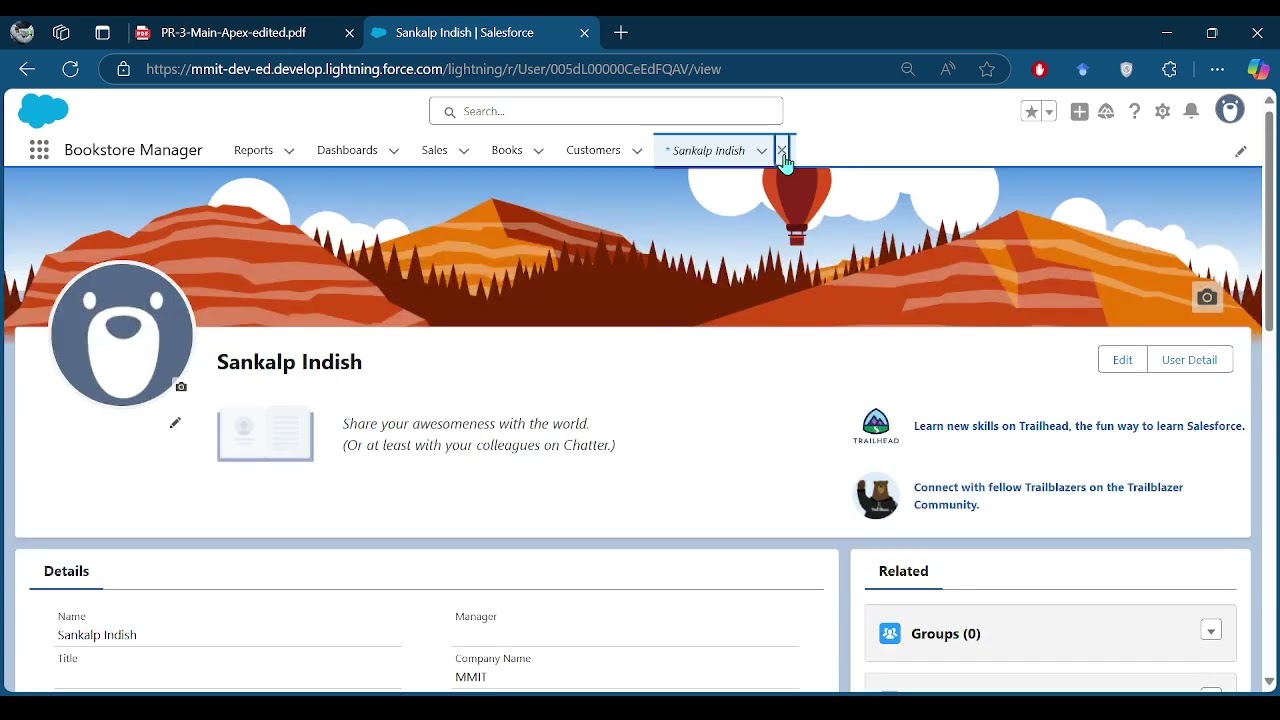Click the Edit button
Screen dimensions: 1280x720
click(x=1123, y=359)
